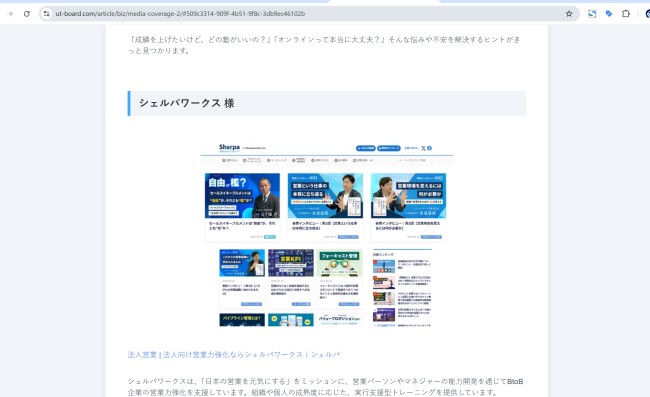Click the interview #02 banner thumbnail
This screenshot has width=650, height=397.
[x=408, y=196]
